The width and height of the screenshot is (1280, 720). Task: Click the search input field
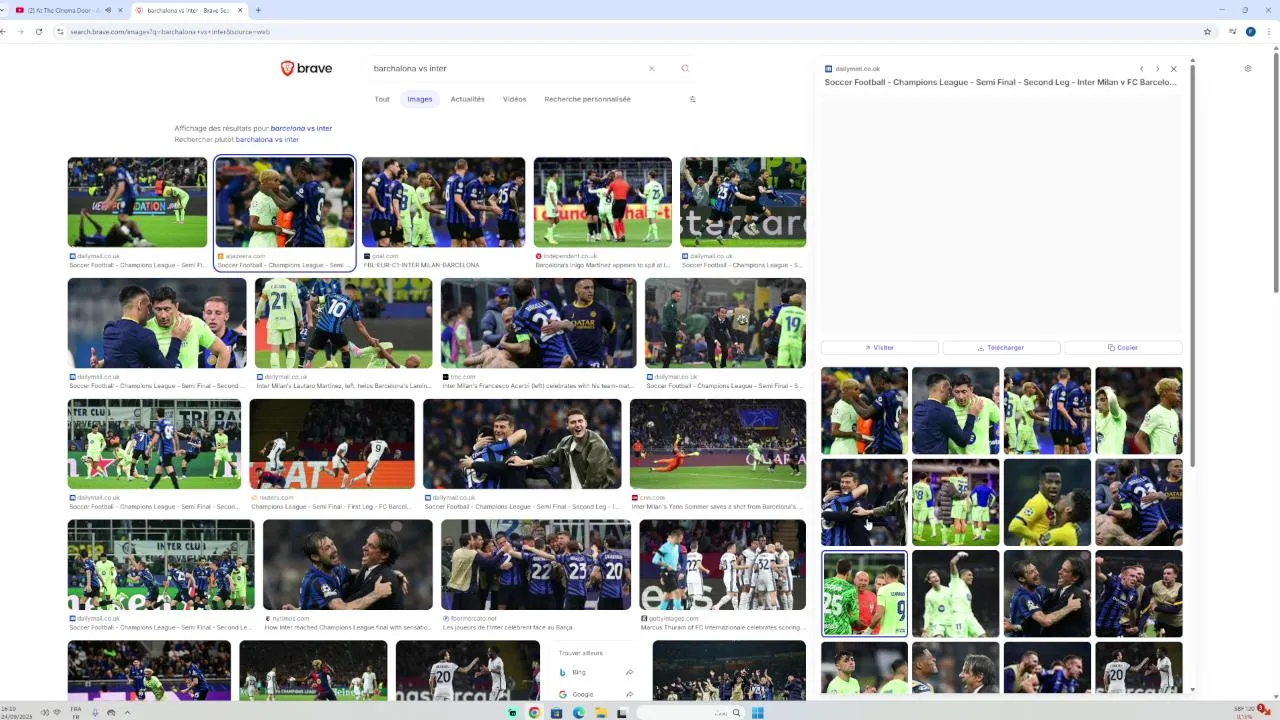click(505, 68)
